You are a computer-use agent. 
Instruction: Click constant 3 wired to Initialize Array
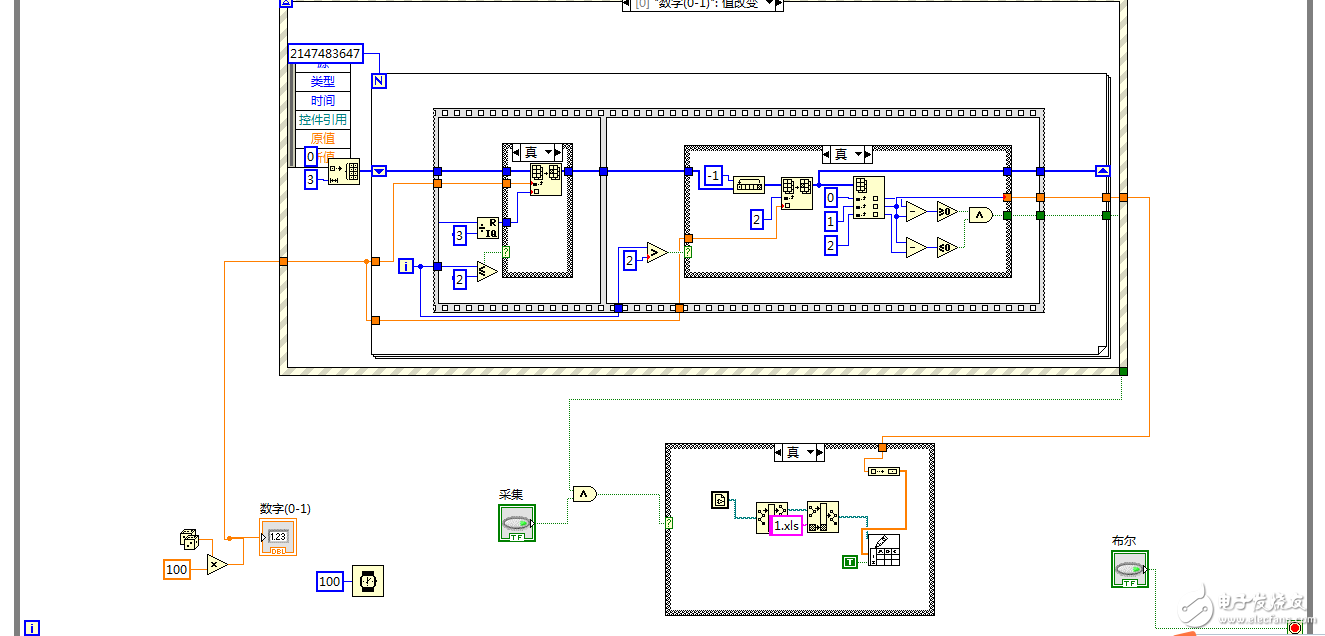point(310,179)
